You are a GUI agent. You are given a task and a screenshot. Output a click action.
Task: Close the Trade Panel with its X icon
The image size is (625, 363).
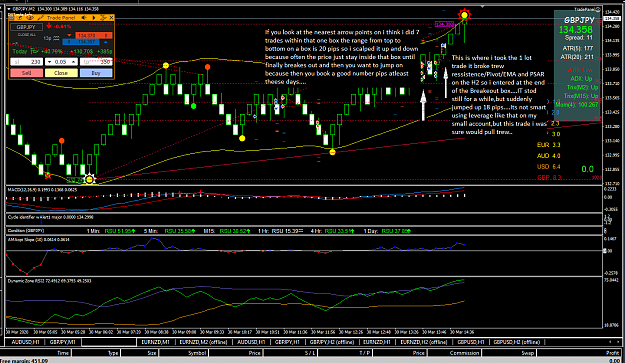click(112, 18)
